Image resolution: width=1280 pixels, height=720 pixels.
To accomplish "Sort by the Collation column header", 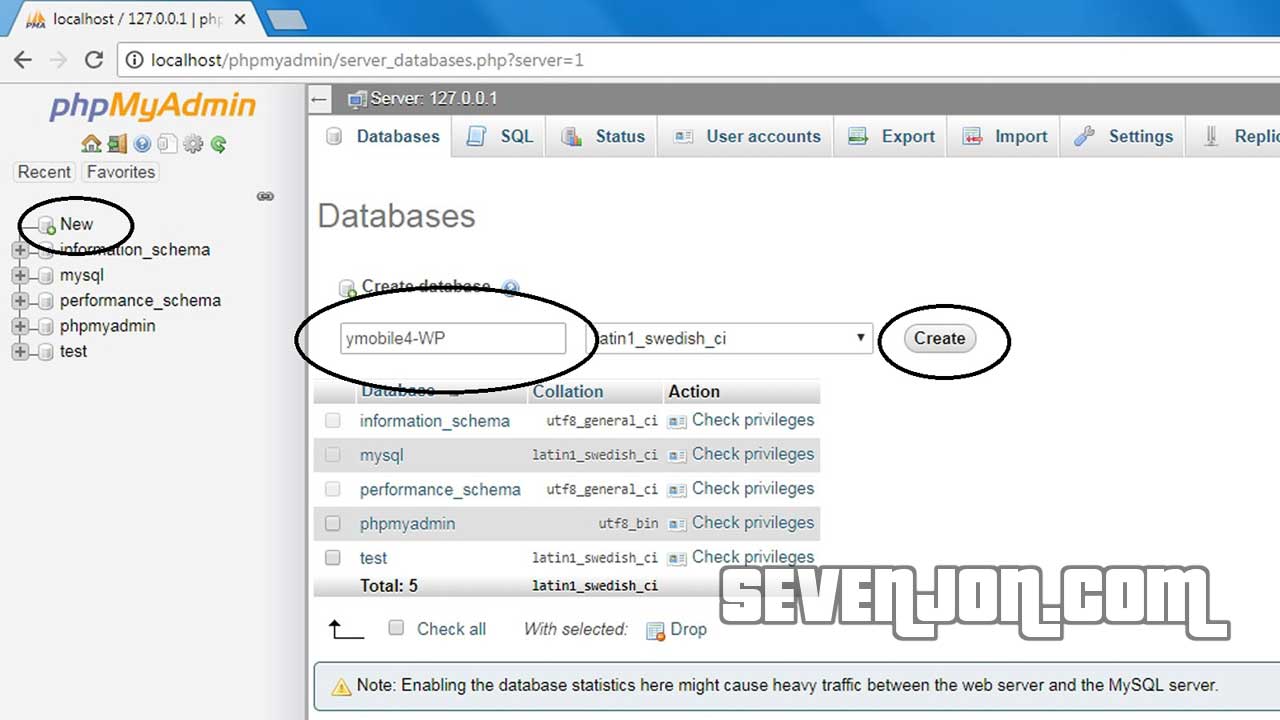I will click(x=567, y=392).
